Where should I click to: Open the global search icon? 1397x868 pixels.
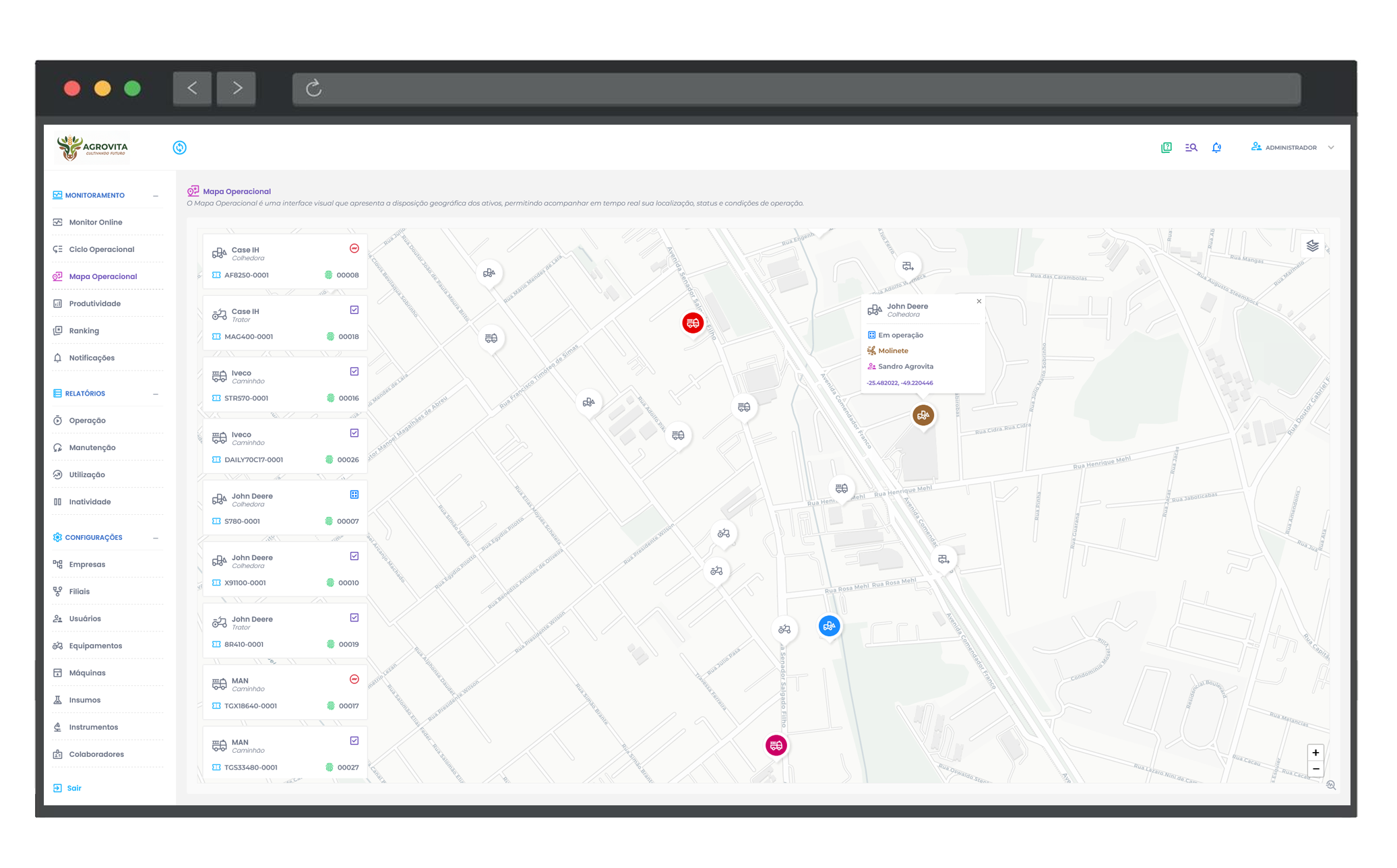(x=1191, y=147)
